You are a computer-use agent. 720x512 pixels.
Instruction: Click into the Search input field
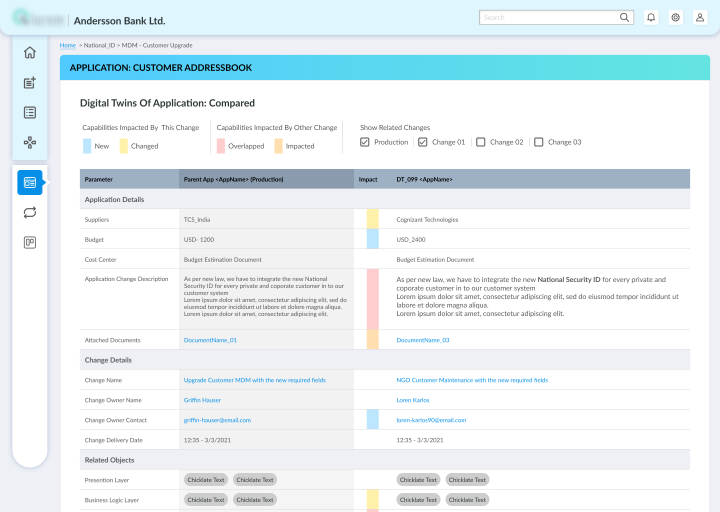(545, 18)
